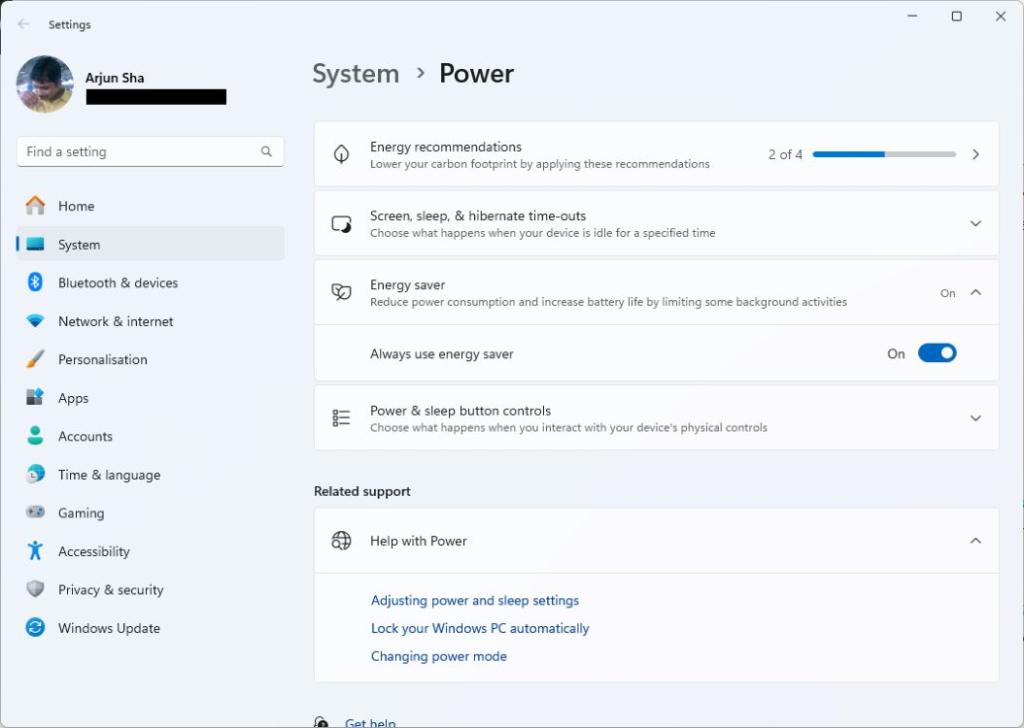1024x728 pixels.
Task: Click the search magnifier icon
Action: [x=266, y=151]
